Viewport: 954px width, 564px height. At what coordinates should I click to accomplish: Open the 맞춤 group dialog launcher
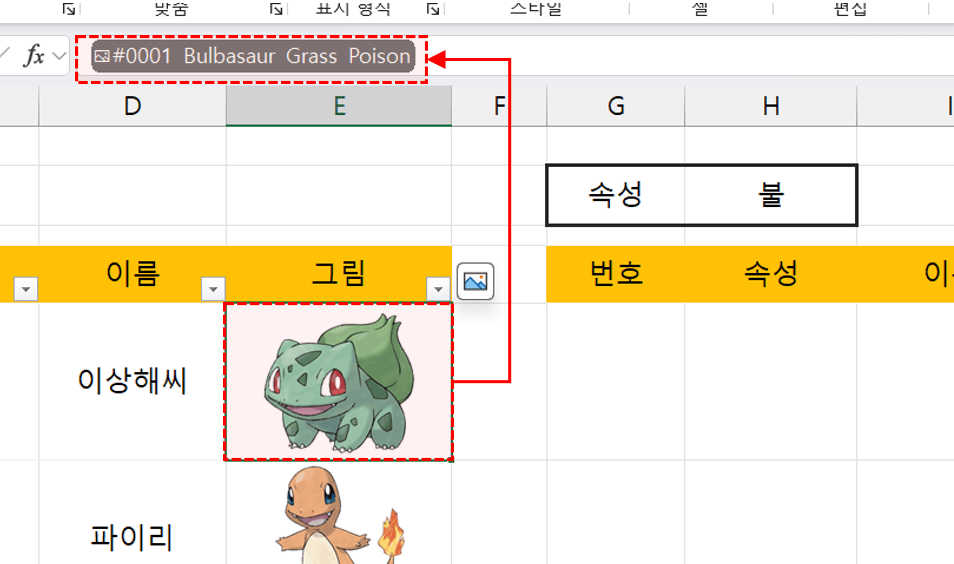[x=276, y=9]
